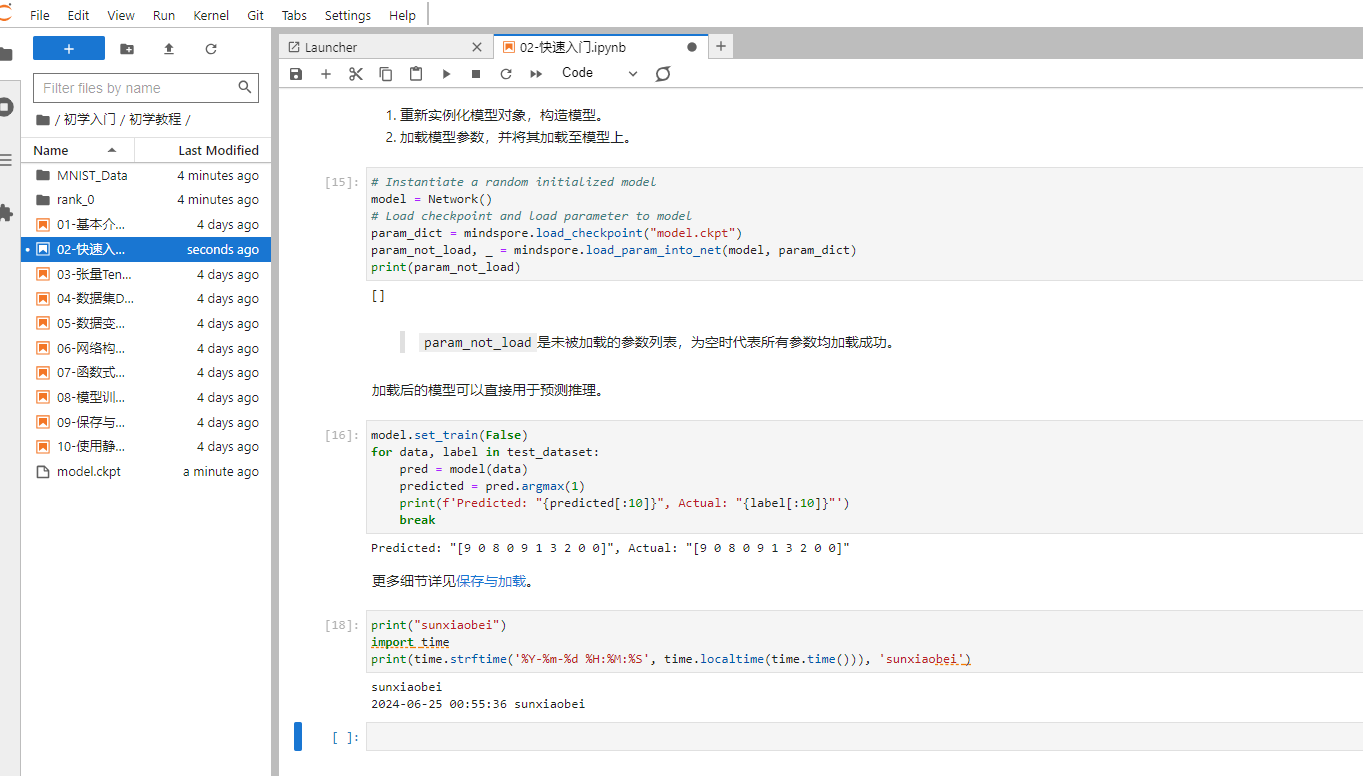Select the 10-使用静... notebook file

146,447
